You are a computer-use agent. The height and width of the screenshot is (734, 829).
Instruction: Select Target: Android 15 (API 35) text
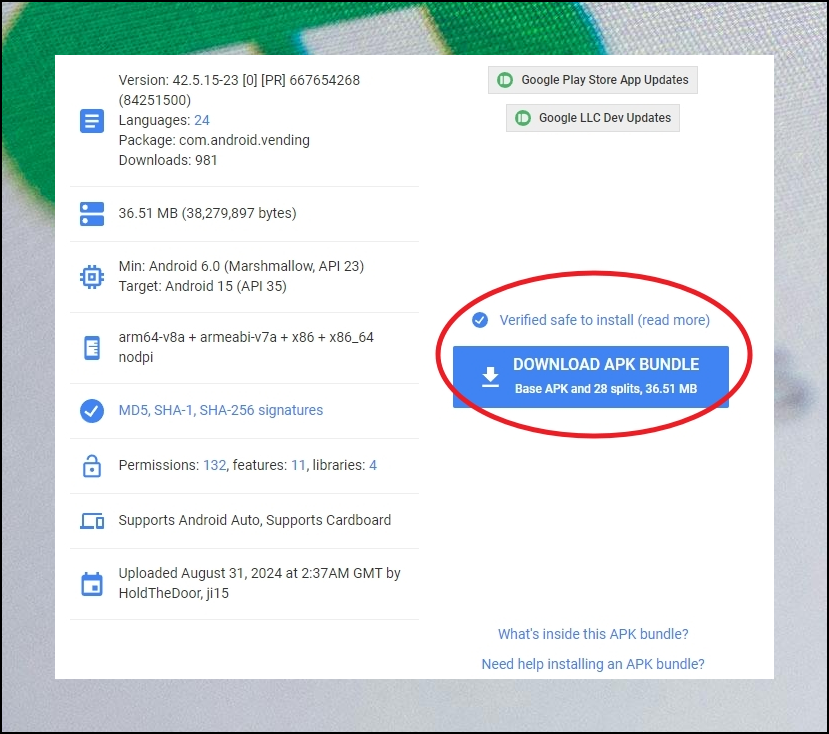point(202,286)
